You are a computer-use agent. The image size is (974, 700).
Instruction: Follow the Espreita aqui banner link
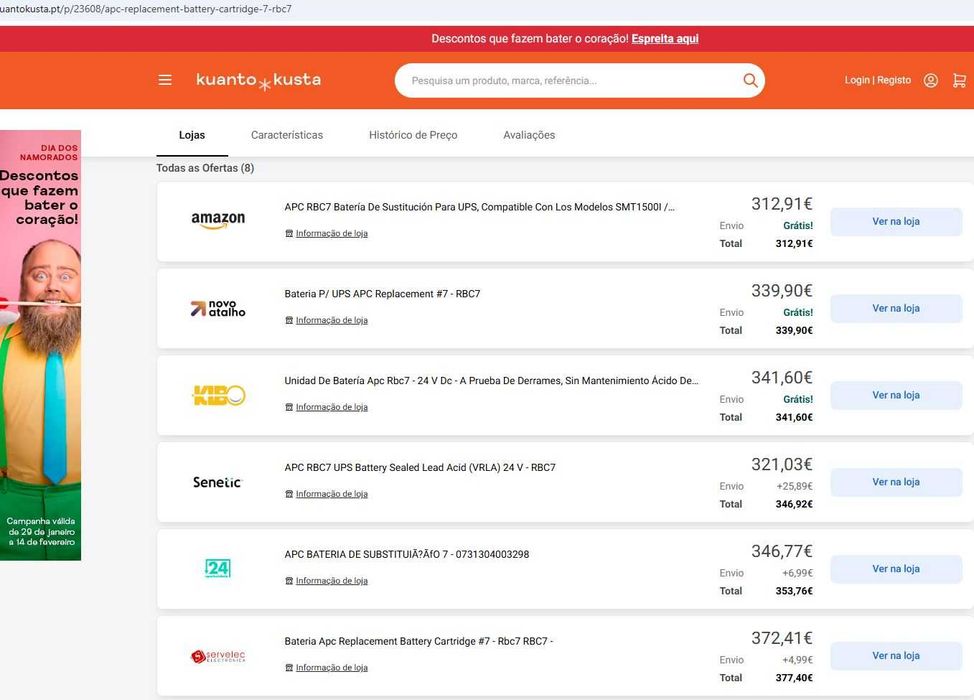tap(665, 39)
